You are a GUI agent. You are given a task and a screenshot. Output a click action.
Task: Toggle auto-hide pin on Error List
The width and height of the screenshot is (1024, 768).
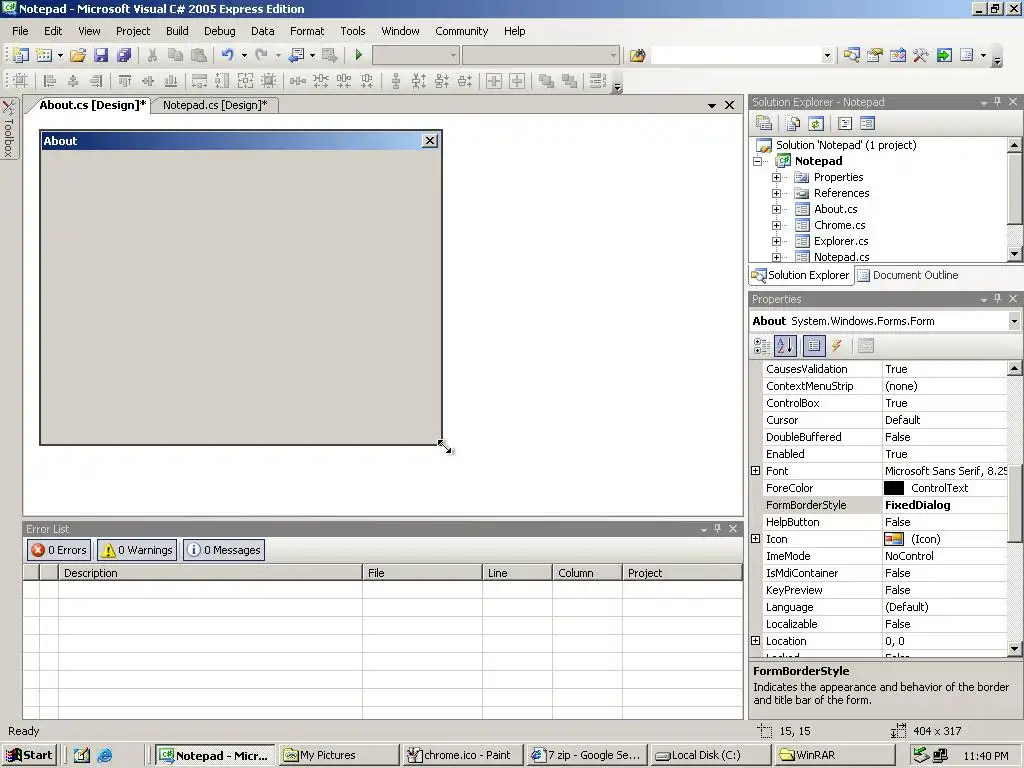pyautogui.click(x=717, y=529)
